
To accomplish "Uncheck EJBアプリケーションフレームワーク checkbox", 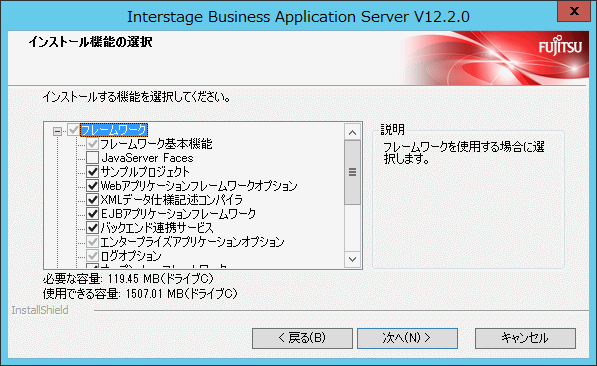I will [92, 214].
